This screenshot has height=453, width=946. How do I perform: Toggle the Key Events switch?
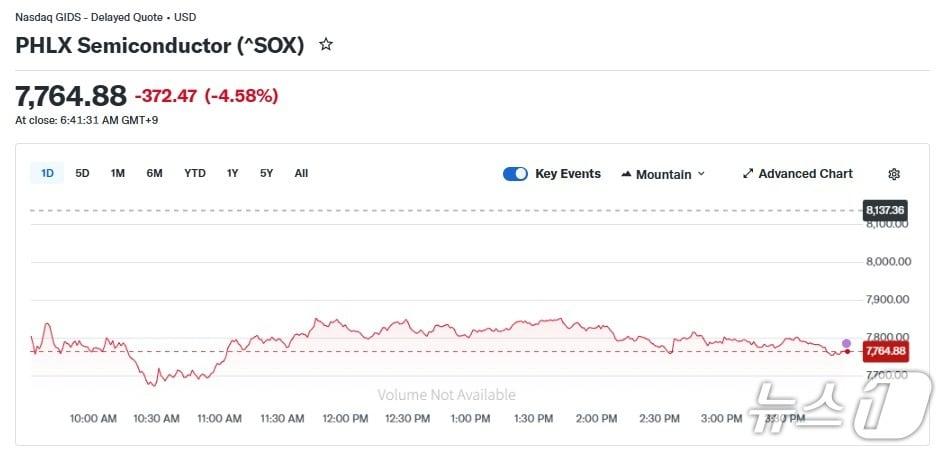point(515,174)
